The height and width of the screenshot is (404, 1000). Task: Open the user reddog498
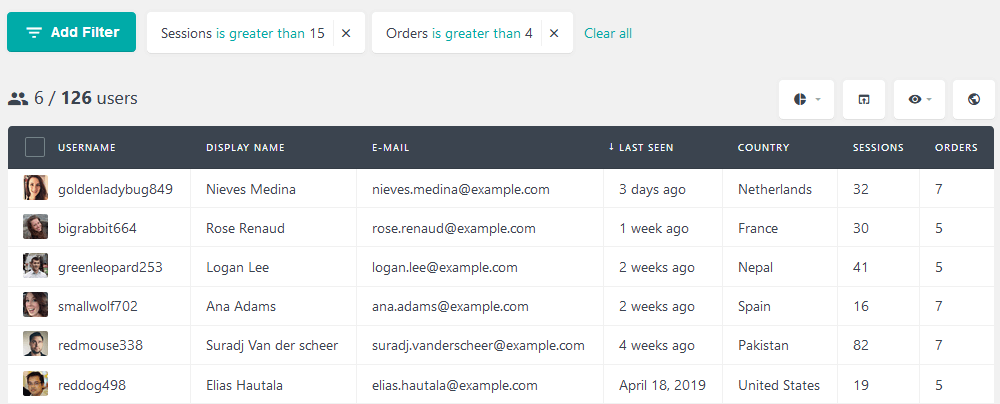92,385
